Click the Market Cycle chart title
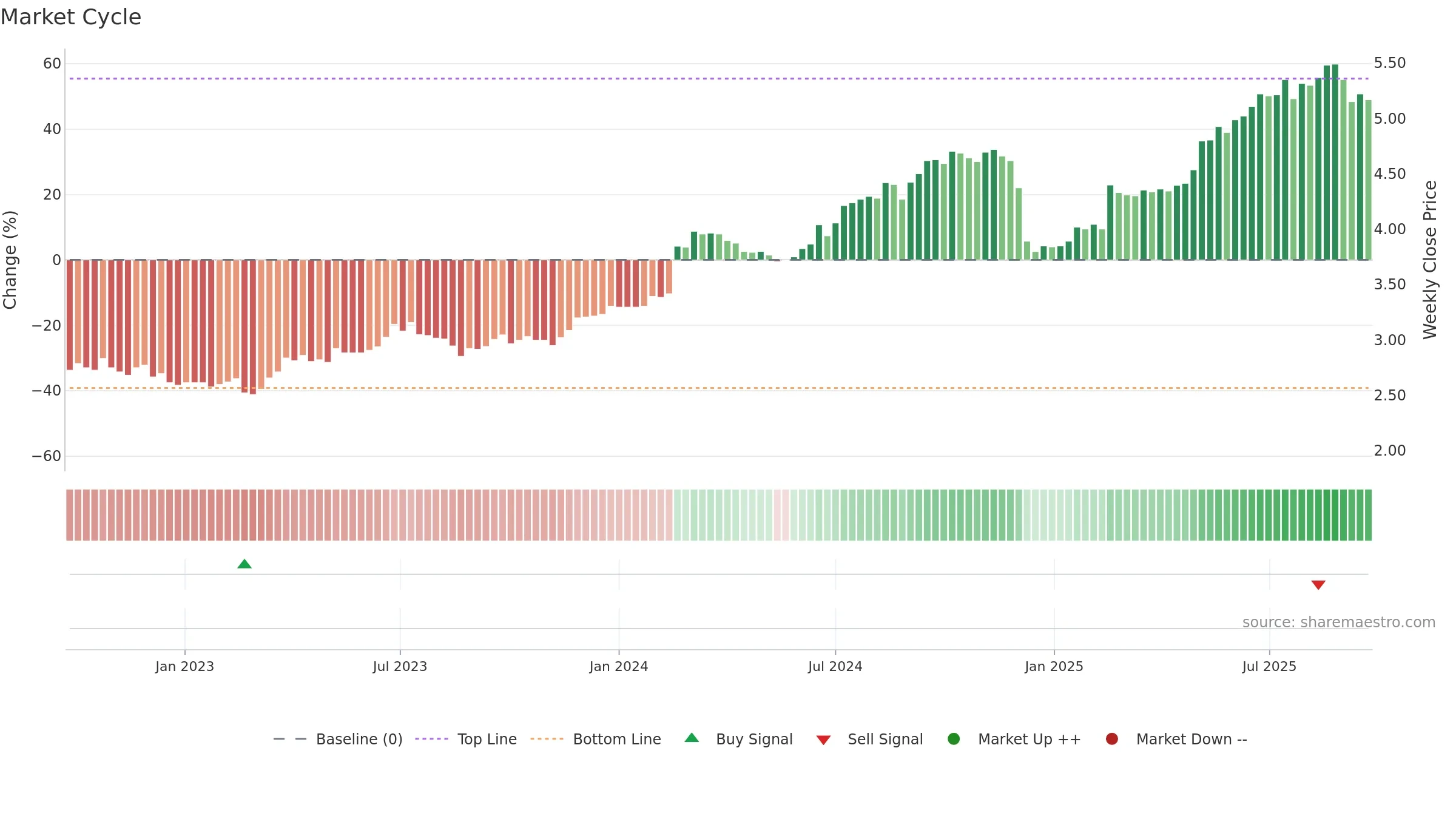1456x819 pixels. [x=71, y=17]
